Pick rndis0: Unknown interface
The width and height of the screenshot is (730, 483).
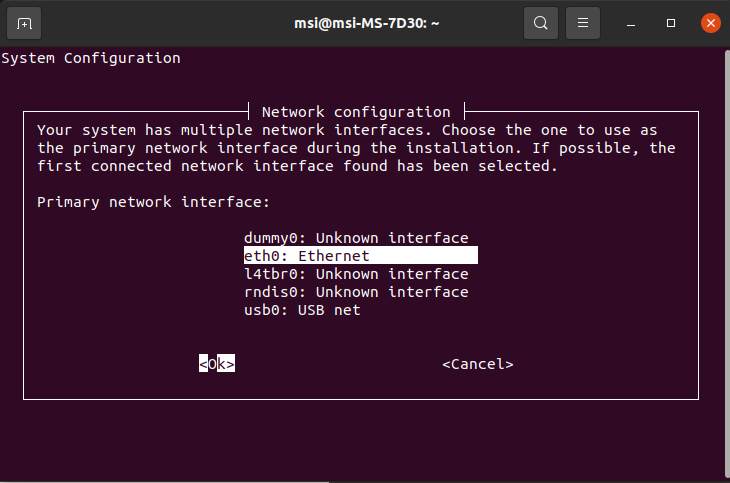click(x=356, y=292)
